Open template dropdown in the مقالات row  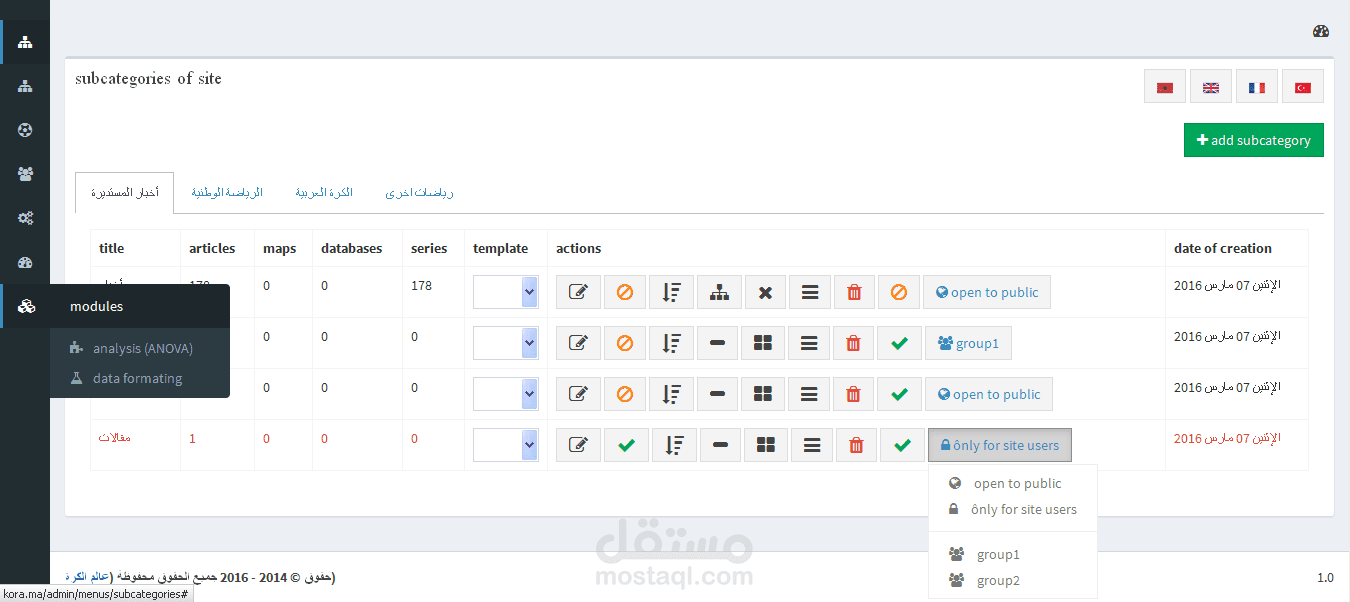click(506, 445)
